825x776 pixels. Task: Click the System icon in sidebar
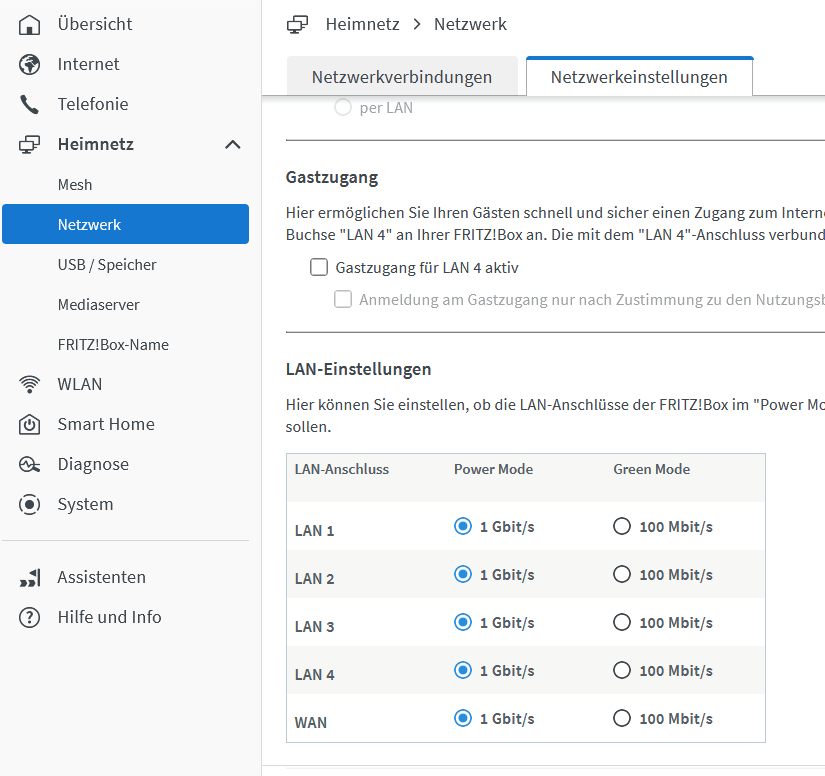30,504
